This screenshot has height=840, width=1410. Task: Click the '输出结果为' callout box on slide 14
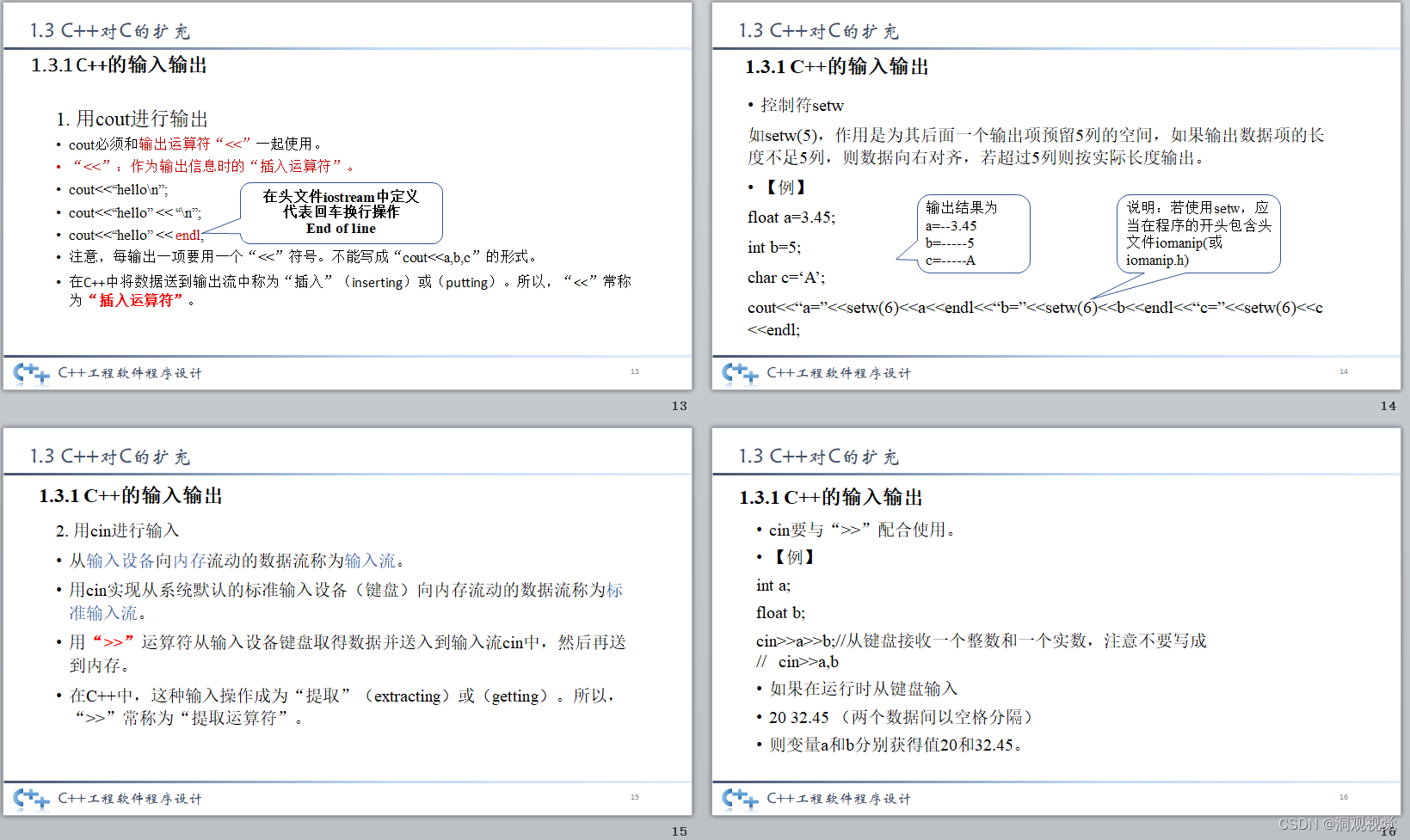coord(973,234)
